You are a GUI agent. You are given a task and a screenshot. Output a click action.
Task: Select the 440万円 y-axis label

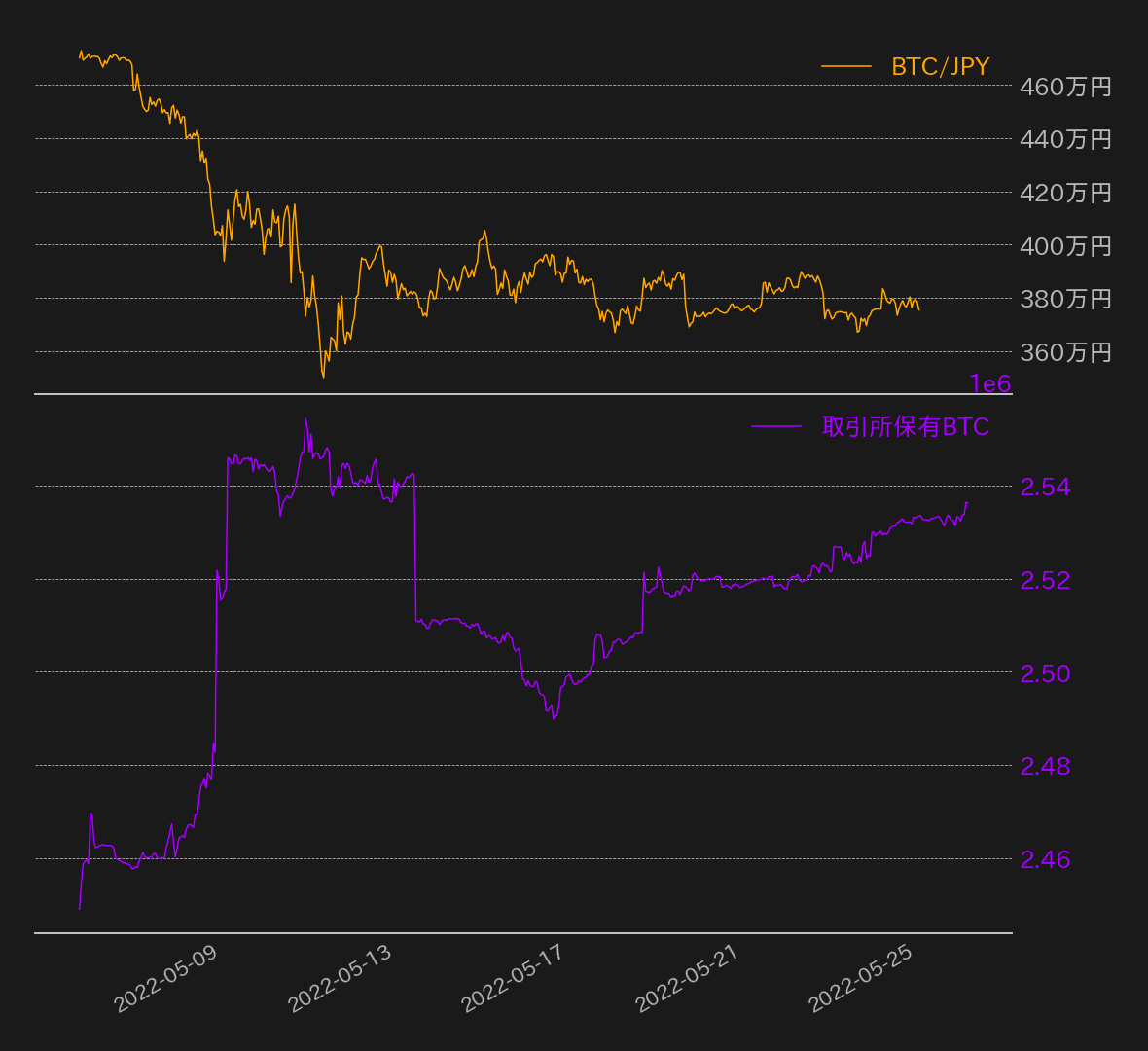[x=1065, y=139]
